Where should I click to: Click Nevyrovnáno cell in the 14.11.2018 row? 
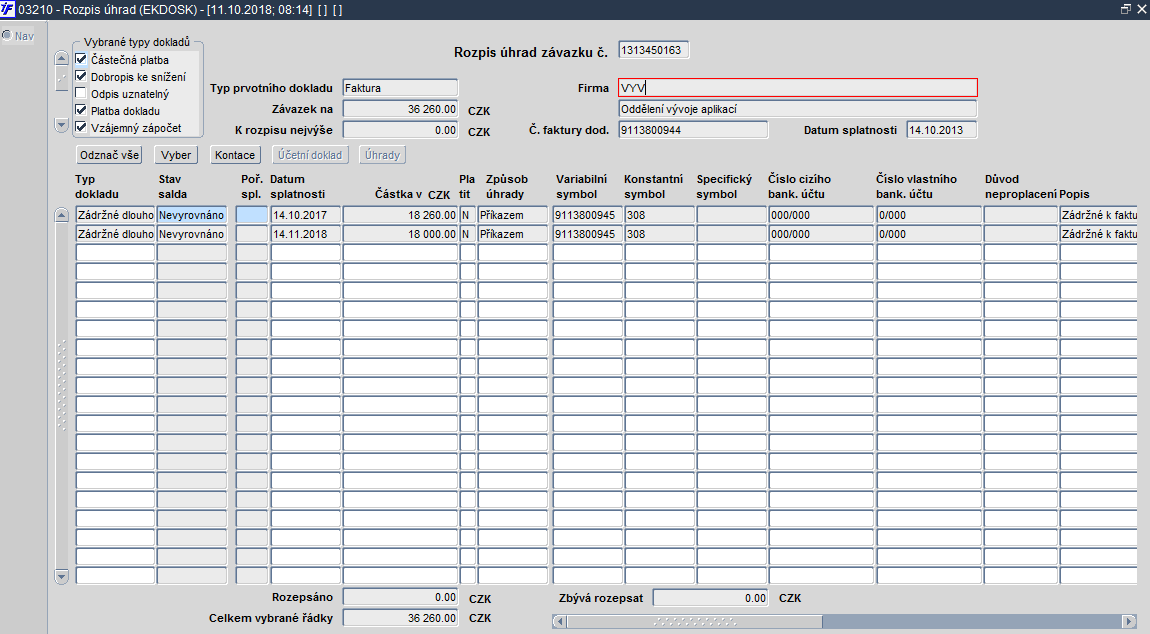[x=192, y=234]
